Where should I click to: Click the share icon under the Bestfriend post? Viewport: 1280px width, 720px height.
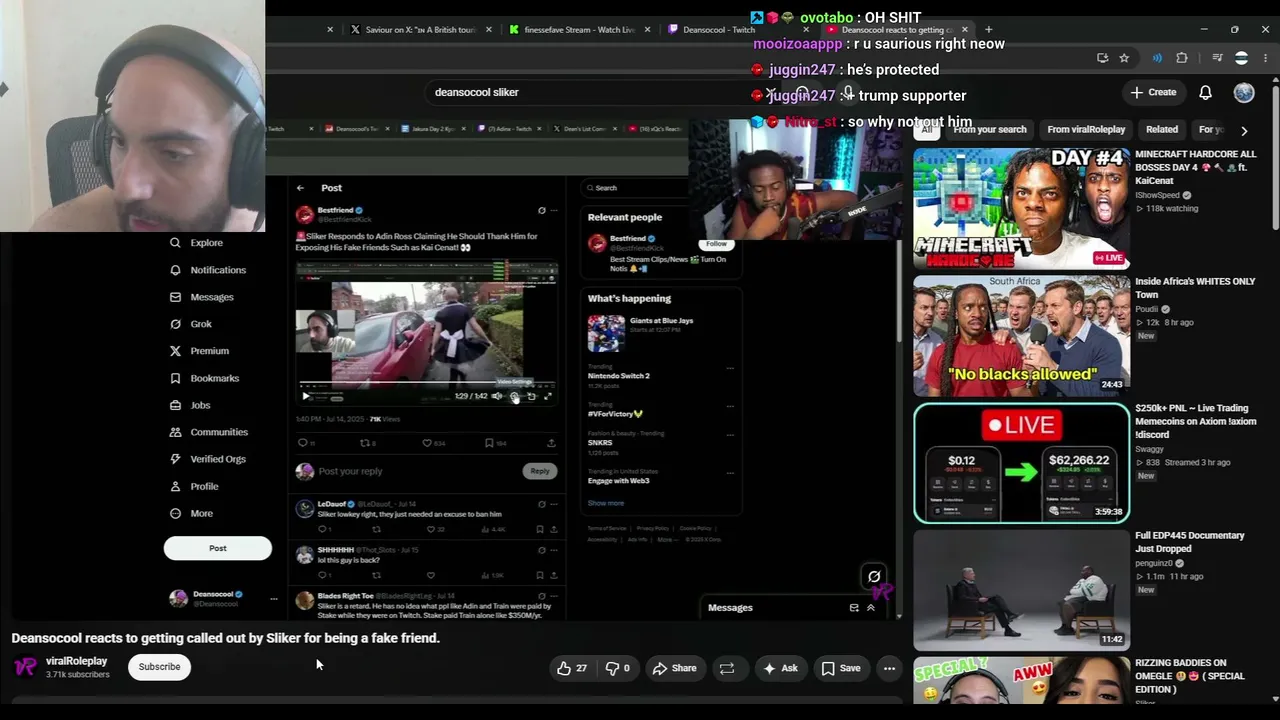(551, 443)
